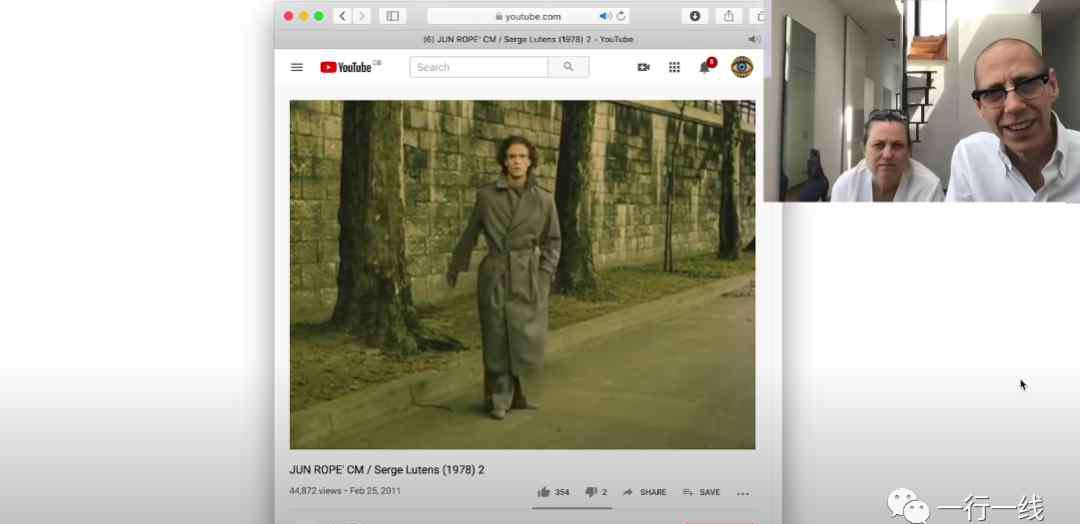Click the video player to pause
Image resolution: width=1080 pixels, height=524 pixels.
pos(522,275)
